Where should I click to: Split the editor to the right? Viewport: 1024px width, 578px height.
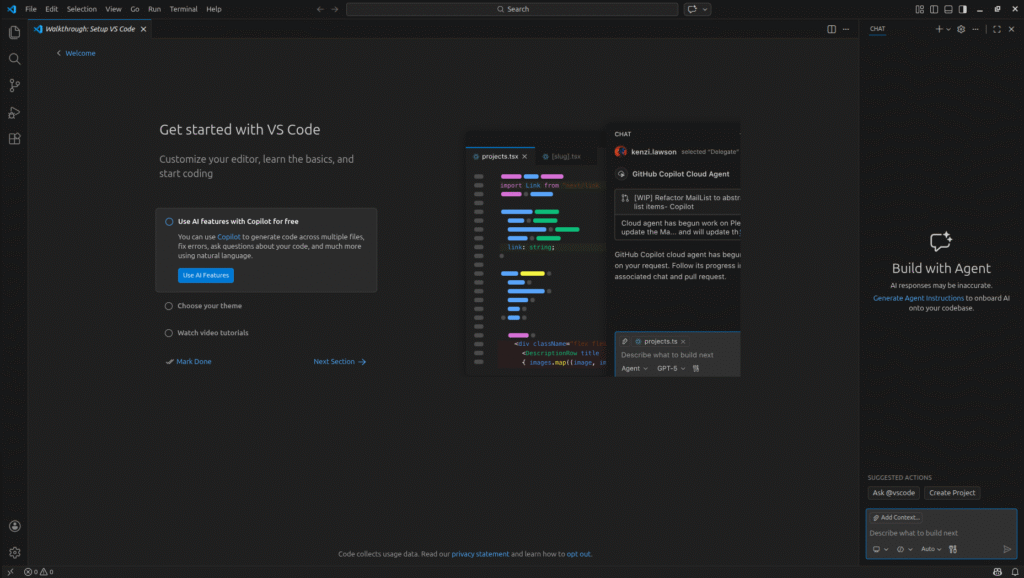point(831,29)
